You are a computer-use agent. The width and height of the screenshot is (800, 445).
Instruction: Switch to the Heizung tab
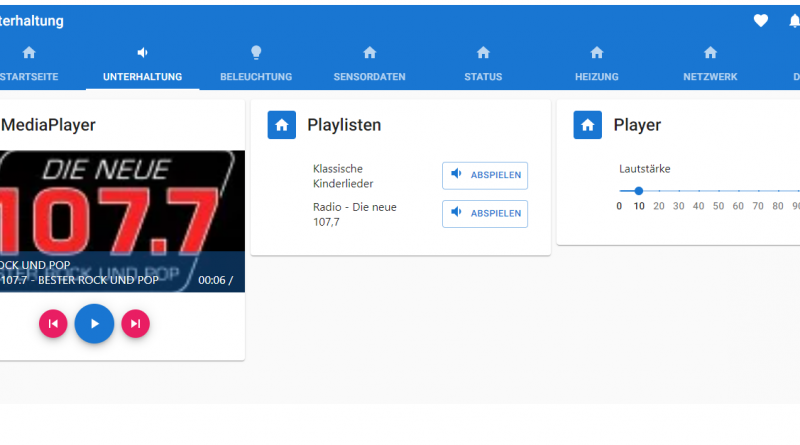[x=597, y=64]
